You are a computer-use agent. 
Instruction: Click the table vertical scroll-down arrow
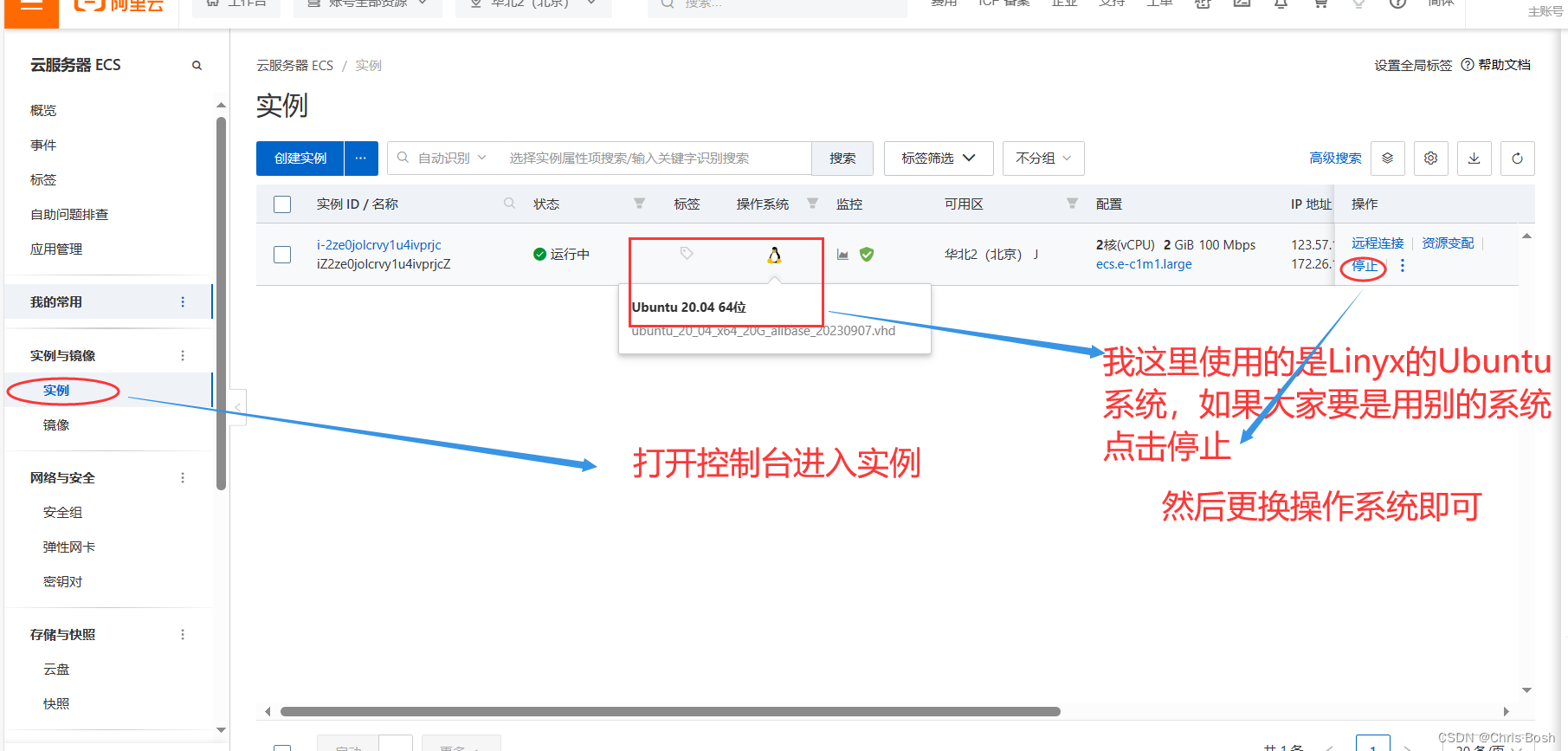click(1526, 690)
